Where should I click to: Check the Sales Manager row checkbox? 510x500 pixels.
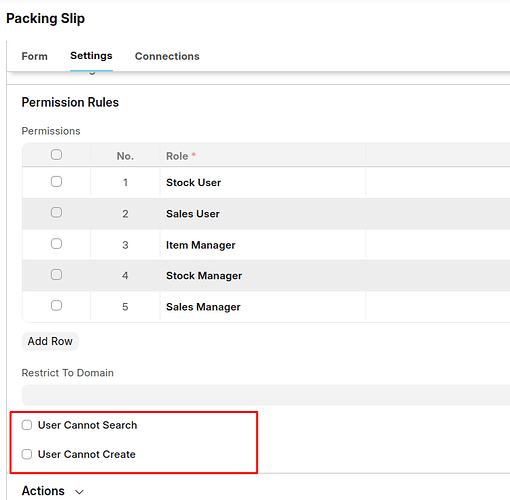click(56, 305)
